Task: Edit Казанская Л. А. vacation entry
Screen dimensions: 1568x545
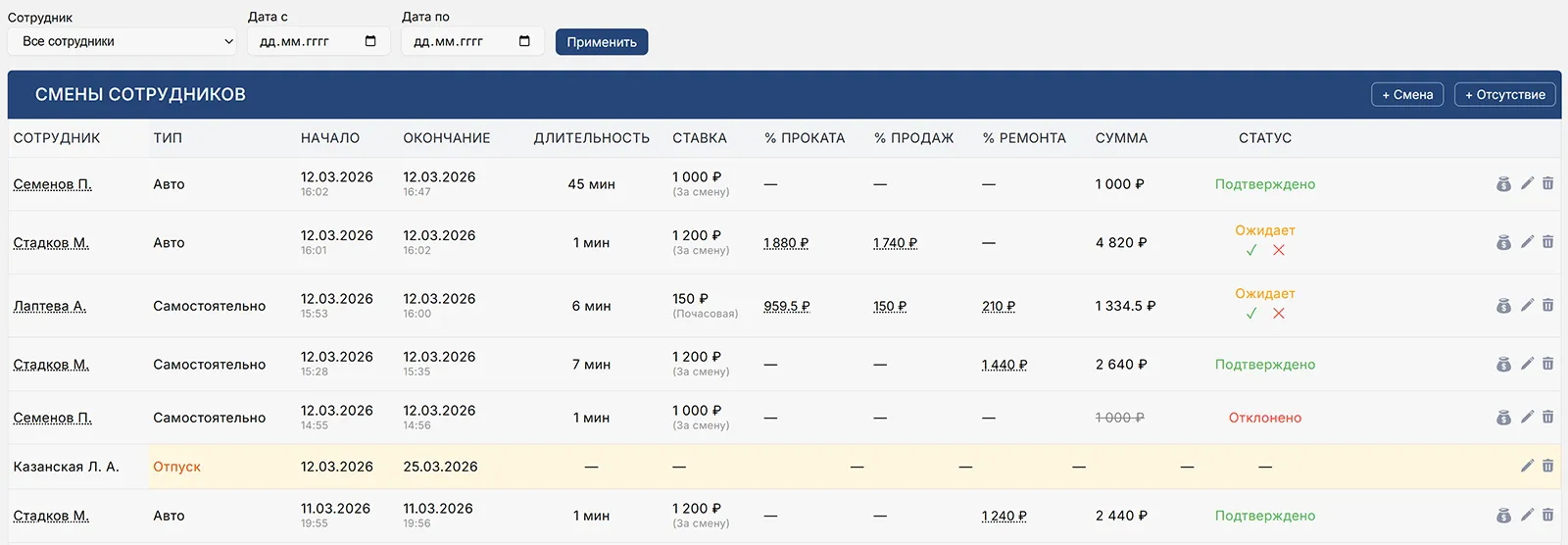Action: point(1527,466)
